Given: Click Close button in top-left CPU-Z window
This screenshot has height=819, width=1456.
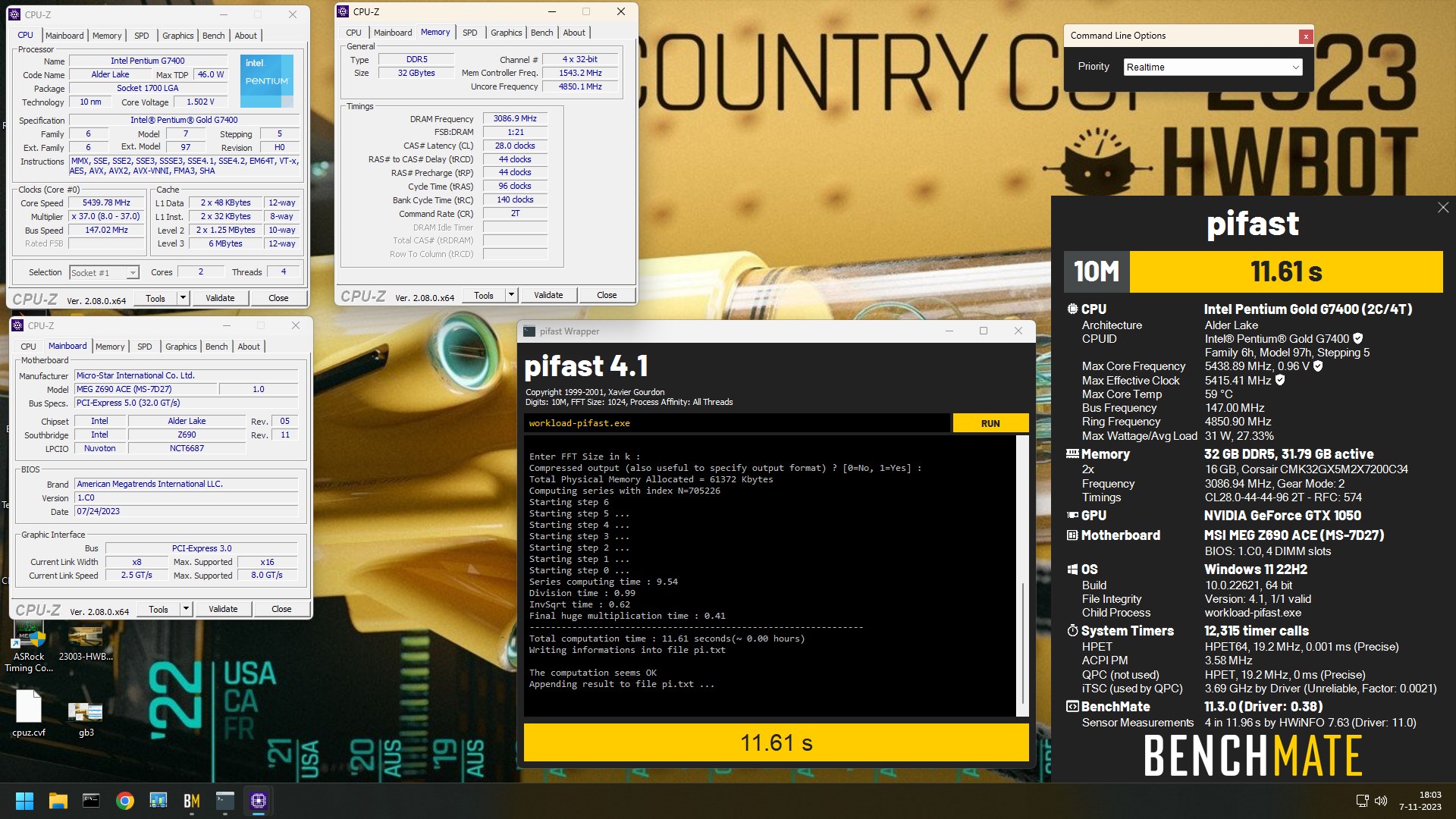Looking at the screenshot, I should [x=278, y=298].
